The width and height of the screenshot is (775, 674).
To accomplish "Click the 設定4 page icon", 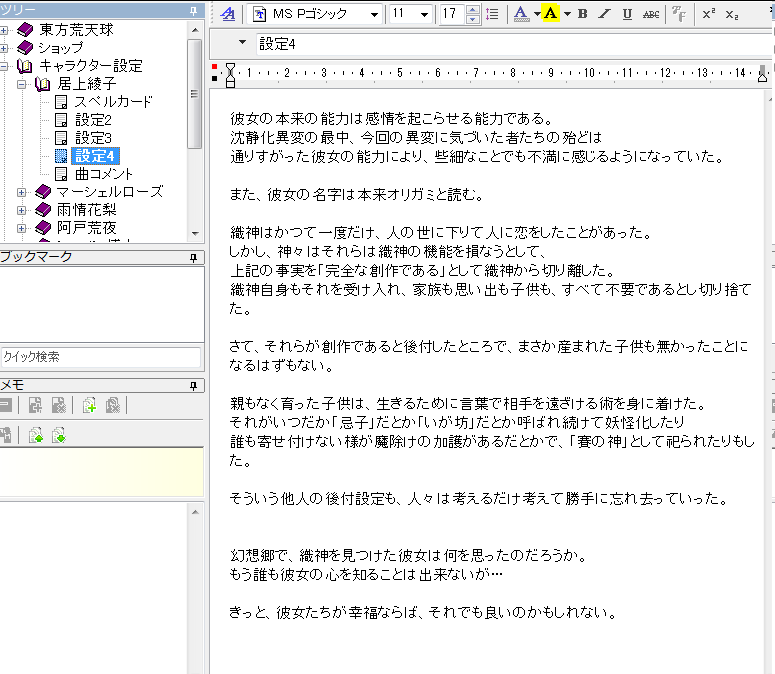I will (61, 156).
